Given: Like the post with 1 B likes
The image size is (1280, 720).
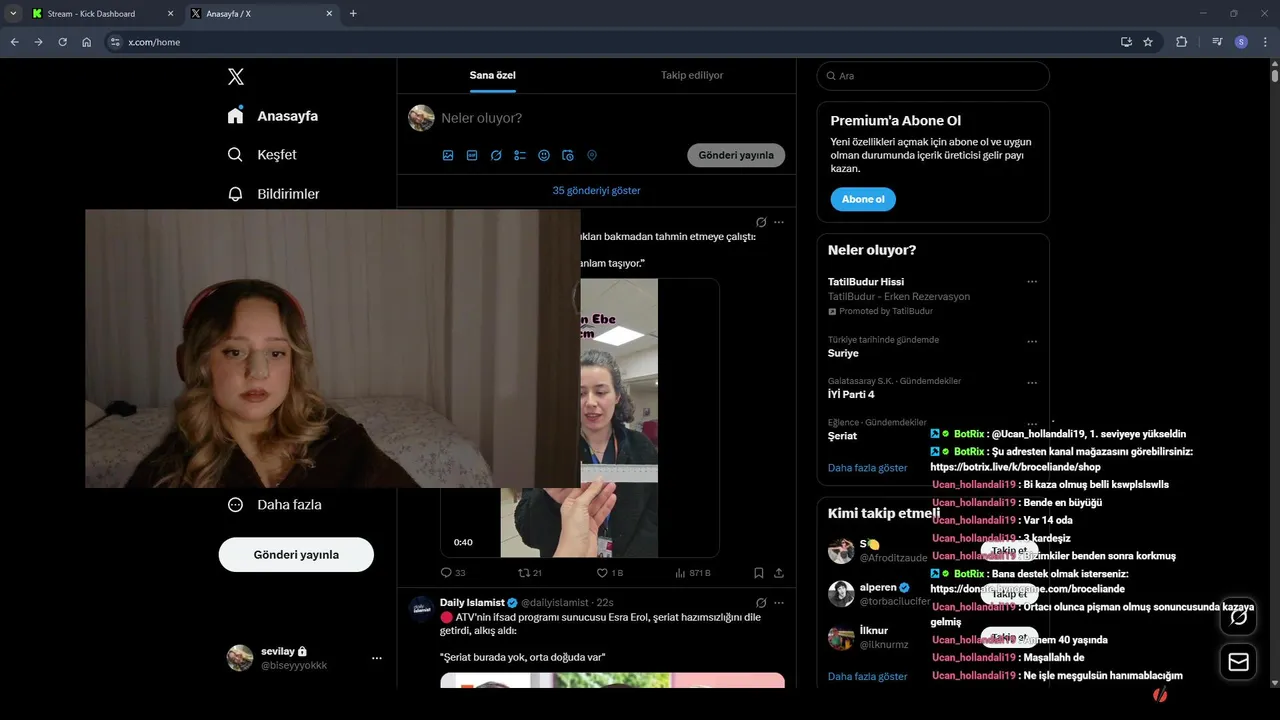Looking at the screenshot, I should (x=610, y=573).
